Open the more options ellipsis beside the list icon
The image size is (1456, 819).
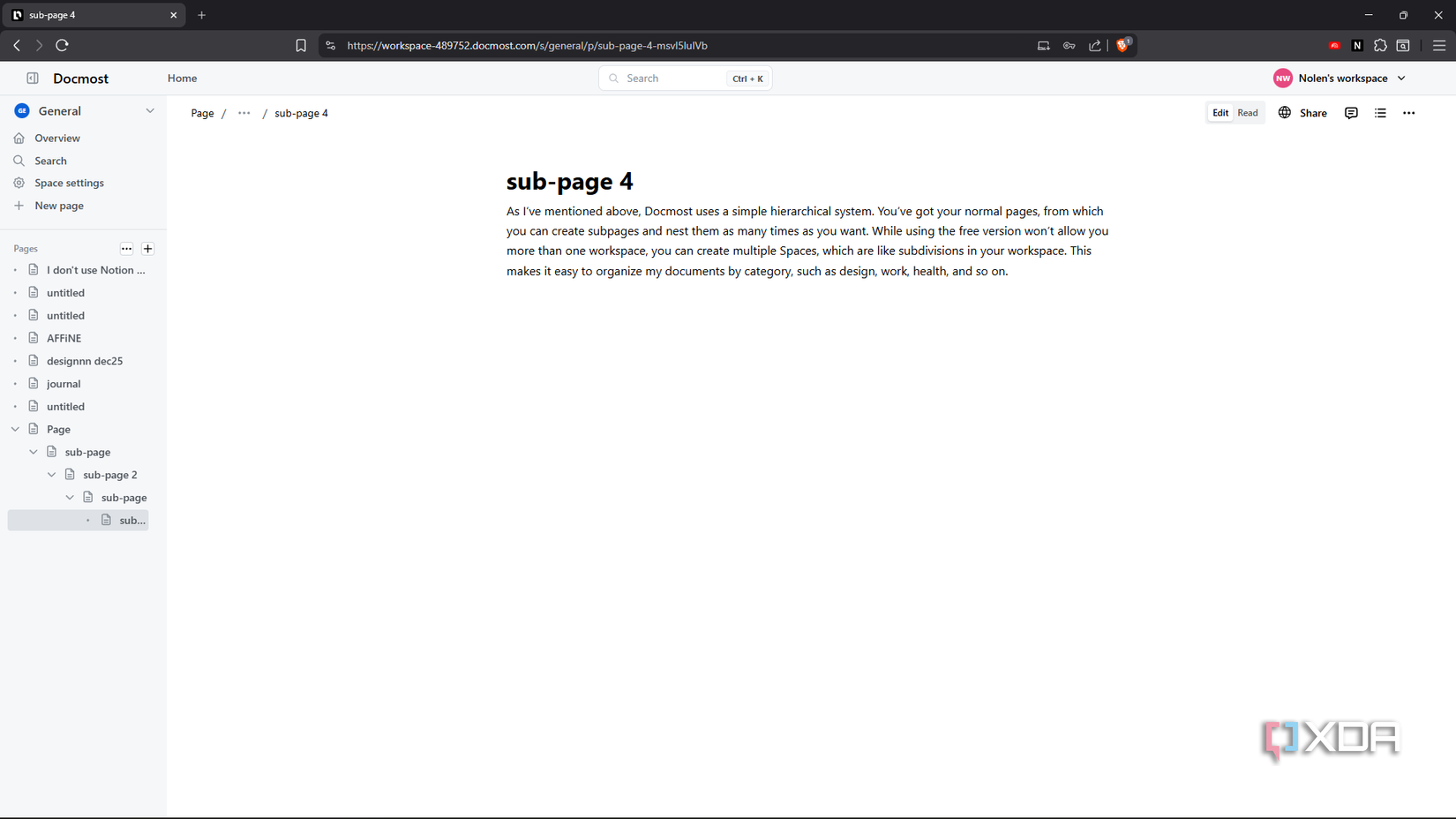pos(1409,113)
